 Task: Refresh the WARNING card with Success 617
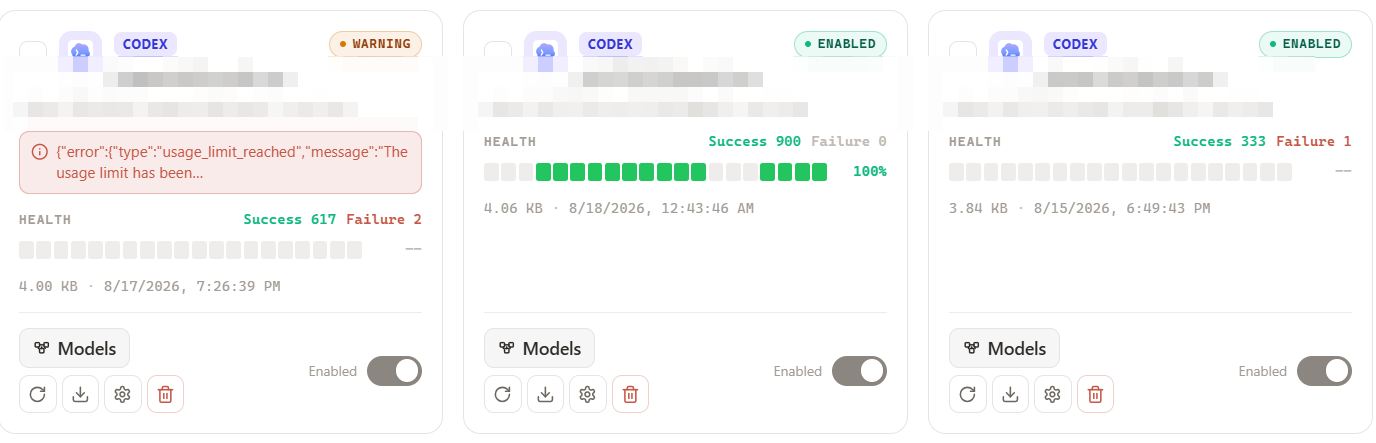(37, 394)
